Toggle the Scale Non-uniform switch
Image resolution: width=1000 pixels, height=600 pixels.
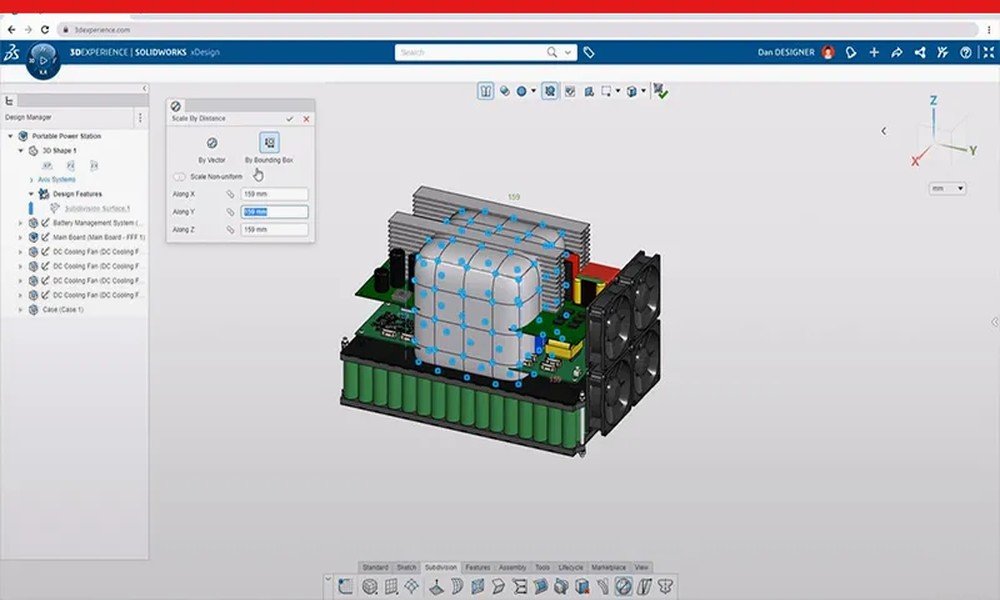[x=180, y=177]
